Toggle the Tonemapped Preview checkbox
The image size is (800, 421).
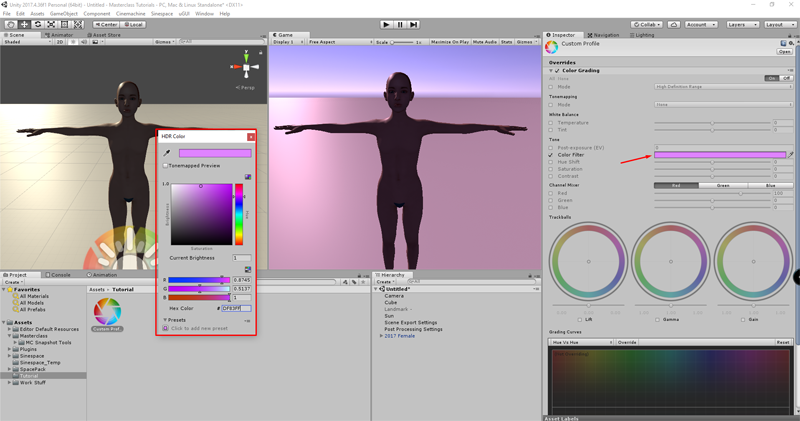[165, 166]
